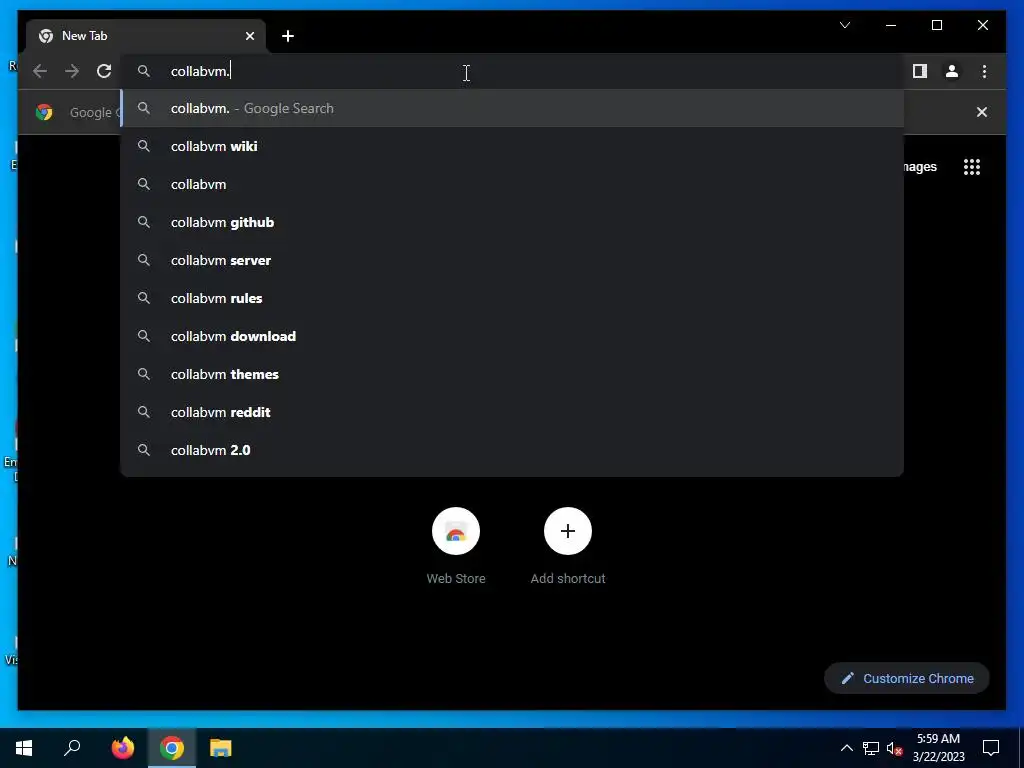The image size is (1024, 768).
Task: Open the Windows Start menu
Action: click(x=24, y=748)
